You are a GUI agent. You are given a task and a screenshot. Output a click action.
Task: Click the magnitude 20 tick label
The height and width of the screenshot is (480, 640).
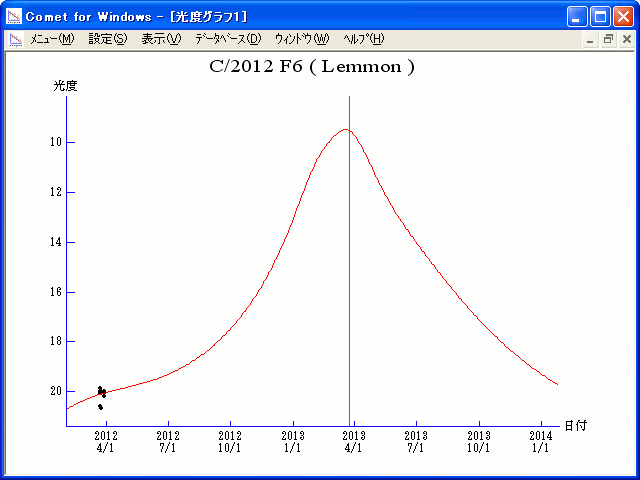click(56, 391)
